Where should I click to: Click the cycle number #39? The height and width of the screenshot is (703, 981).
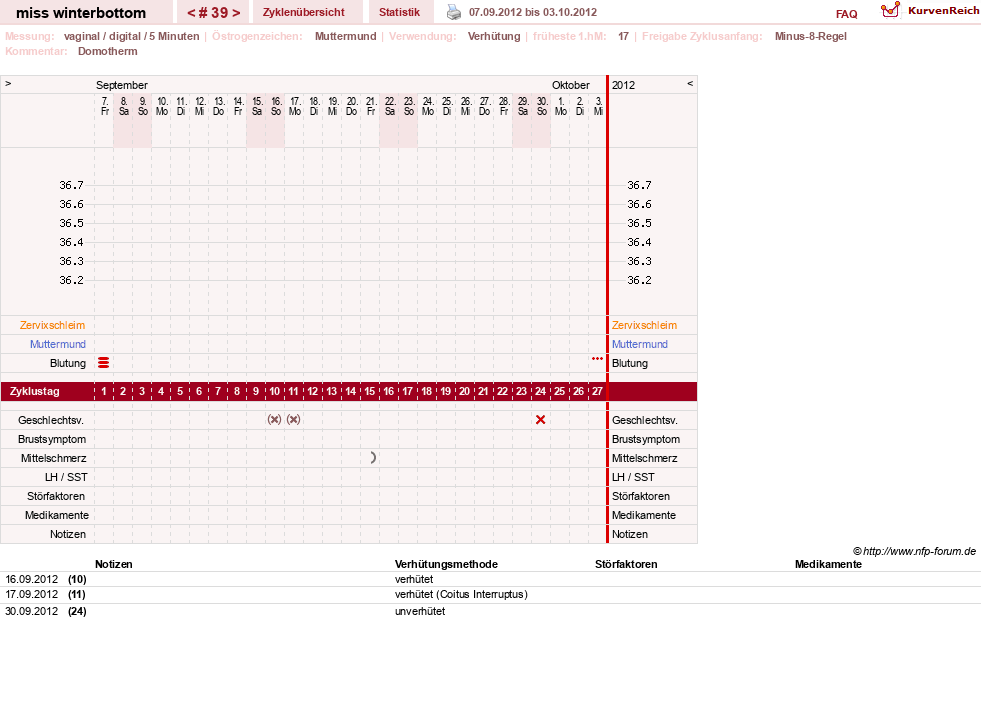[x=213, y=13]
